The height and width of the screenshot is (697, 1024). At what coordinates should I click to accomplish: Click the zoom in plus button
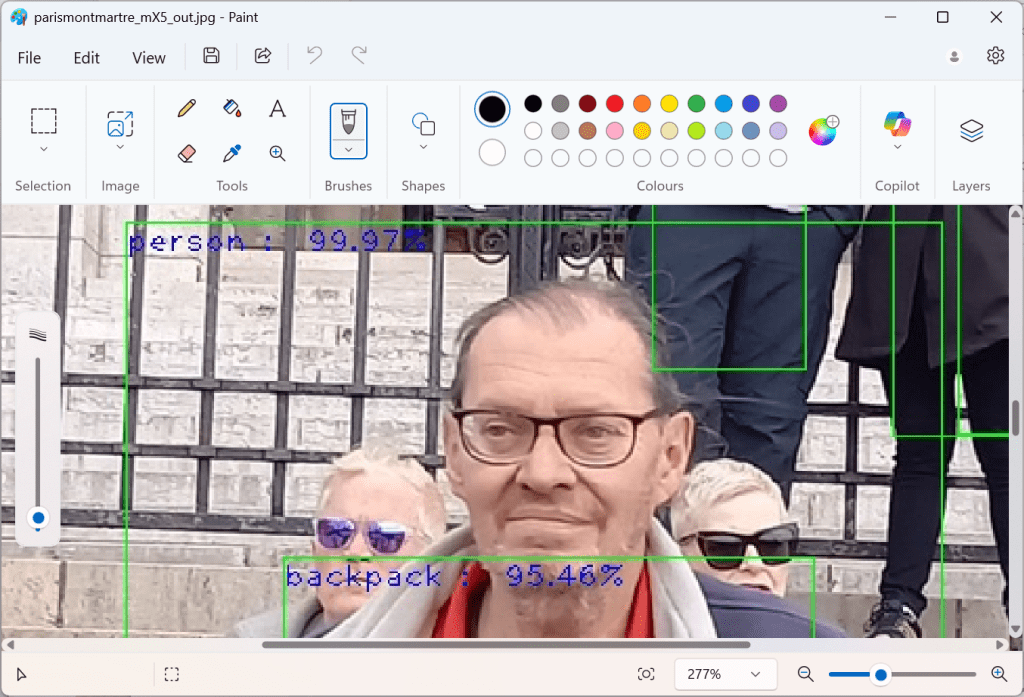click(x=998, y=674)
